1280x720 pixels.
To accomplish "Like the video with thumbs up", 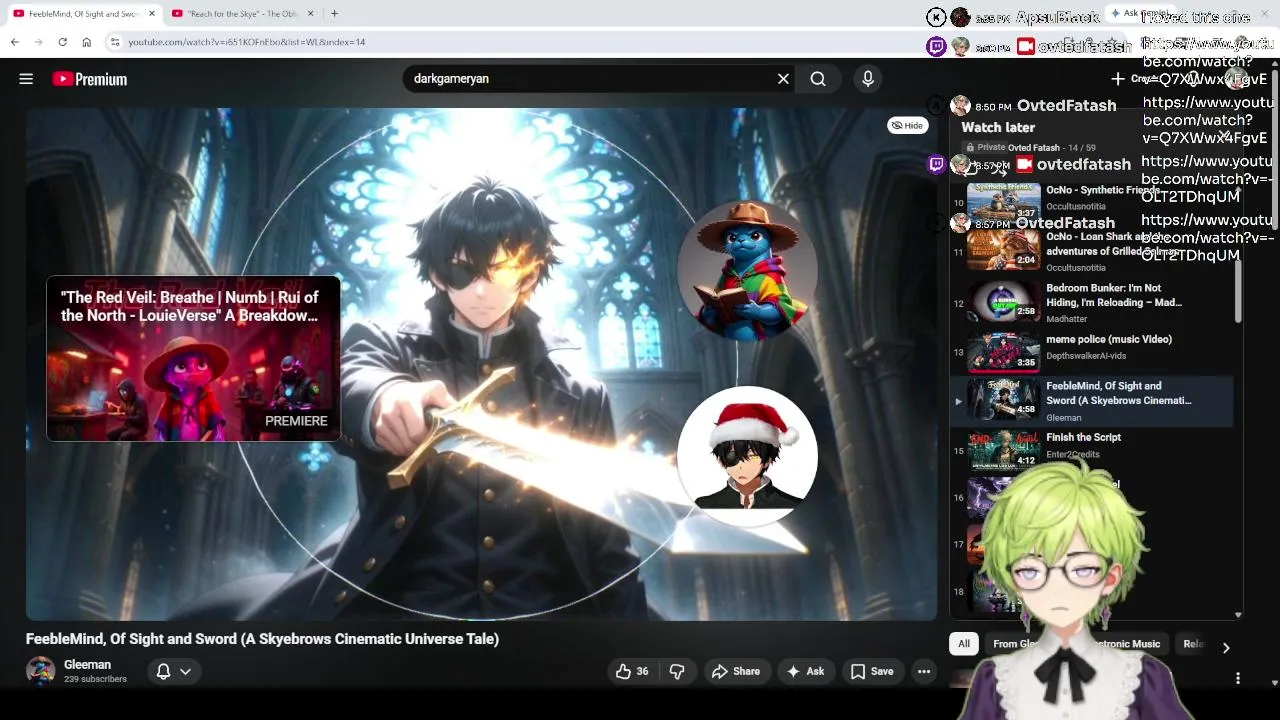I will [x=632, y=672].
